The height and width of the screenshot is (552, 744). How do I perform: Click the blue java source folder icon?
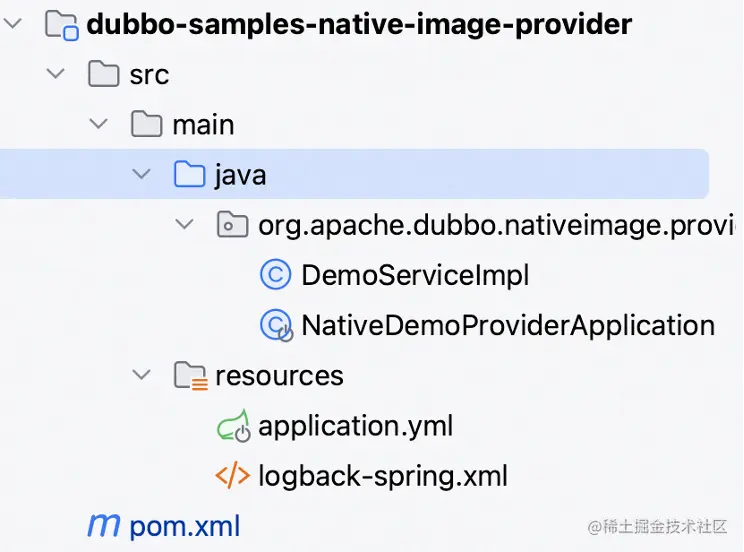coord(189,174)
